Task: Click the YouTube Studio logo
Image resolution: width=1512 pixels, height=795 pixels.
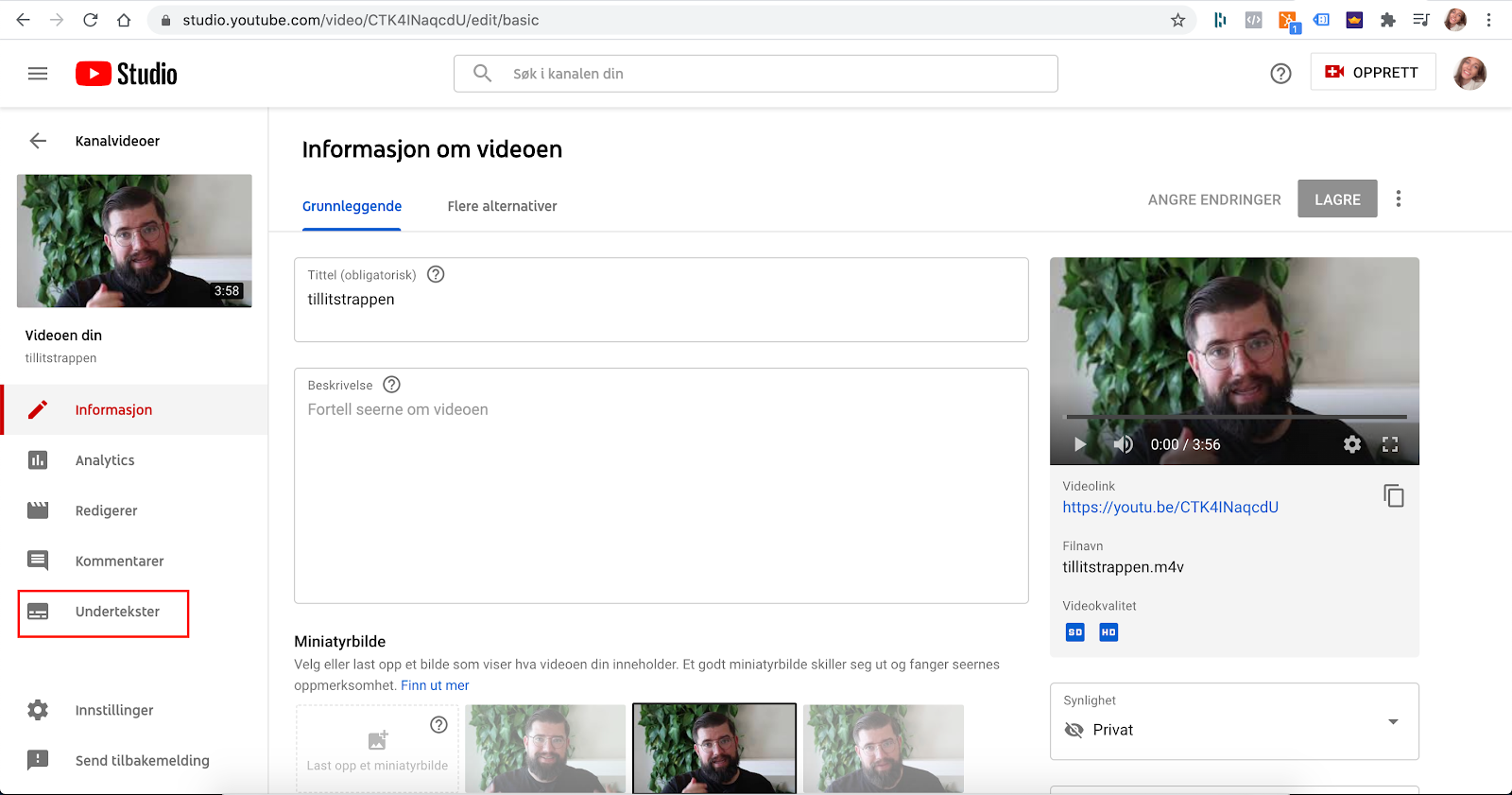Action: 127,74
